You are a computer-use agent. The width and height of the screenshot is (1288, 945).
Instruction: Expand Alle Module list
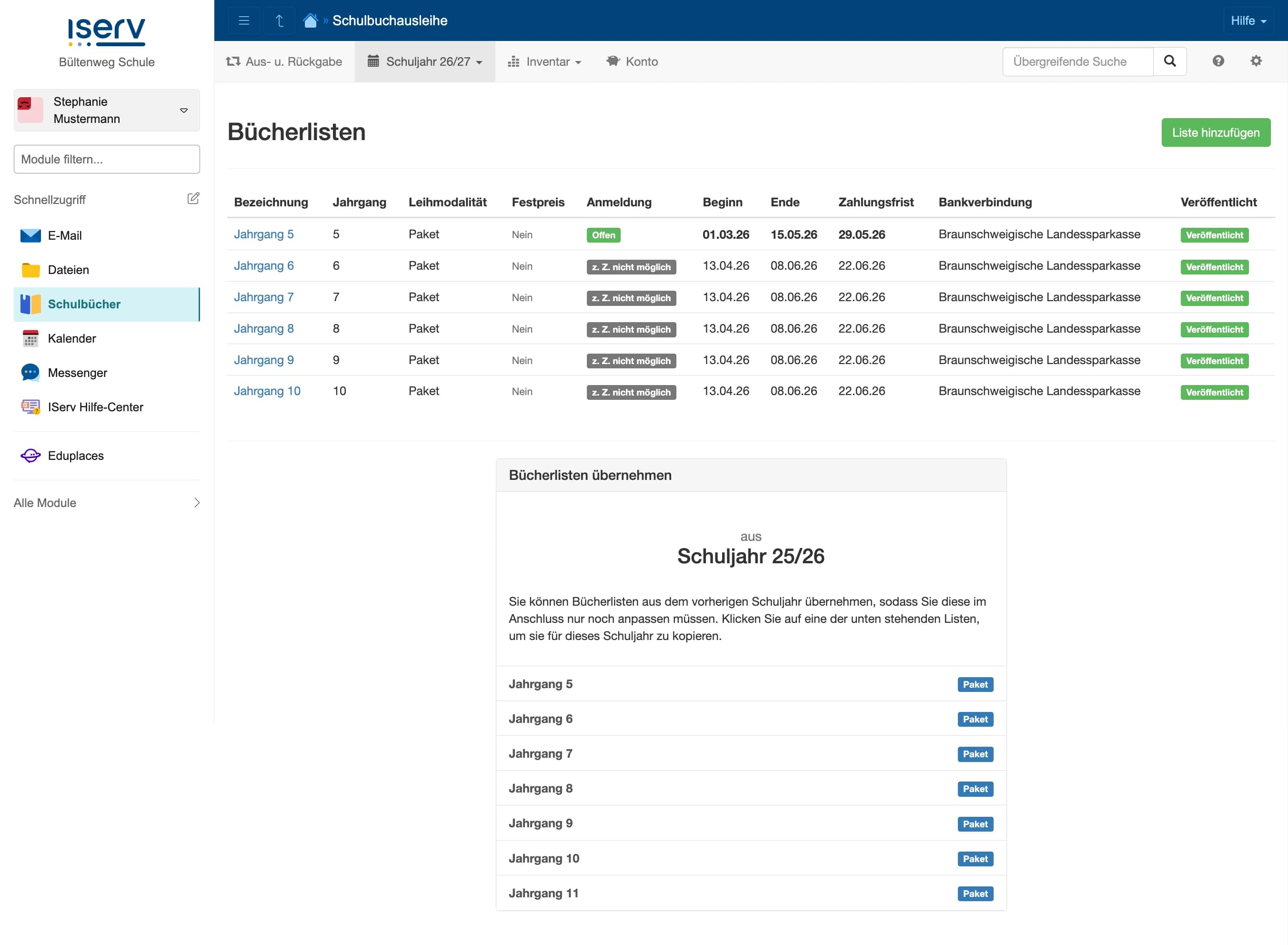coord(107,502)
